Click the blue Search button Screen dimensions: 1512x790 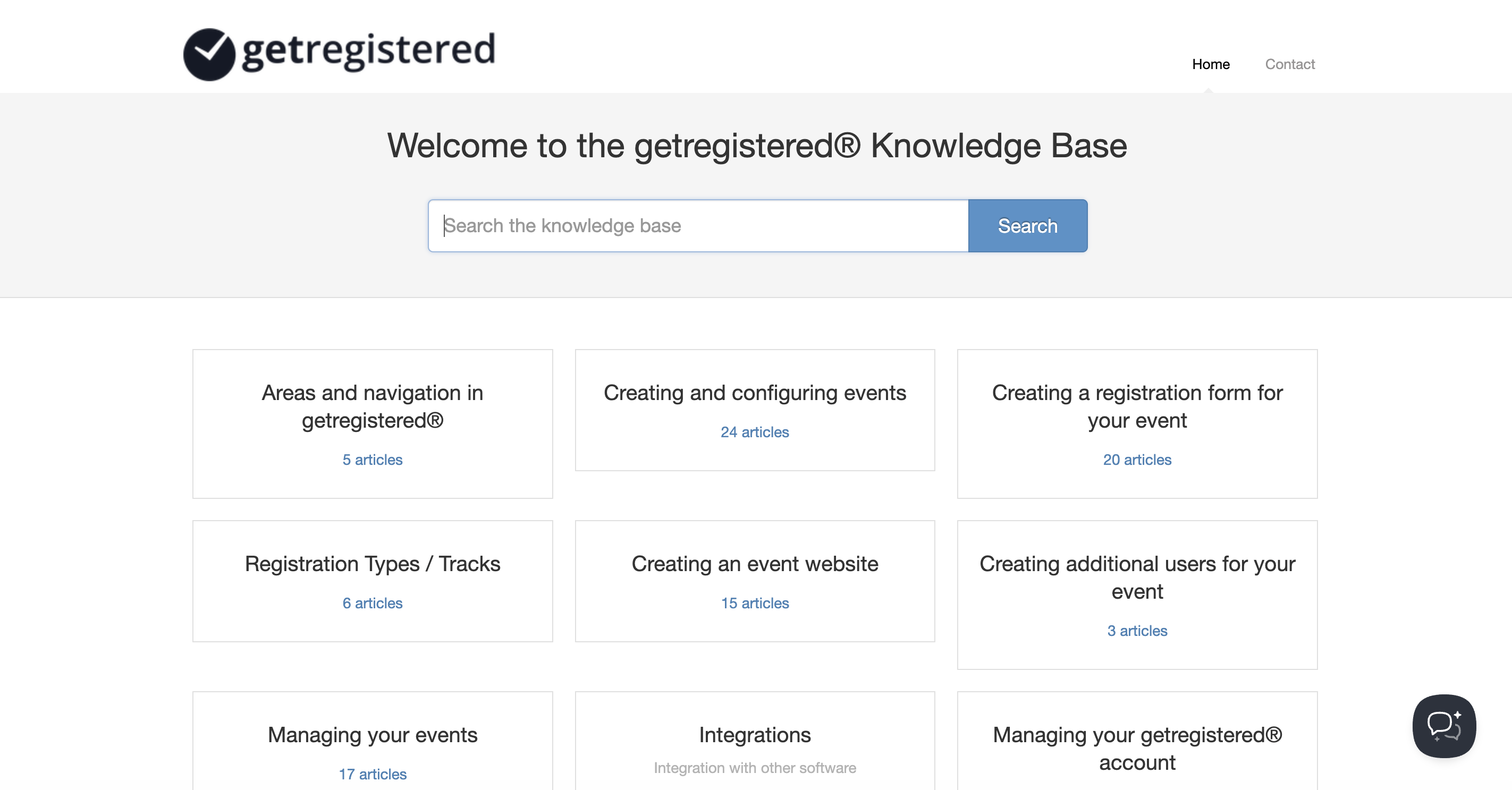(1027, 226)
